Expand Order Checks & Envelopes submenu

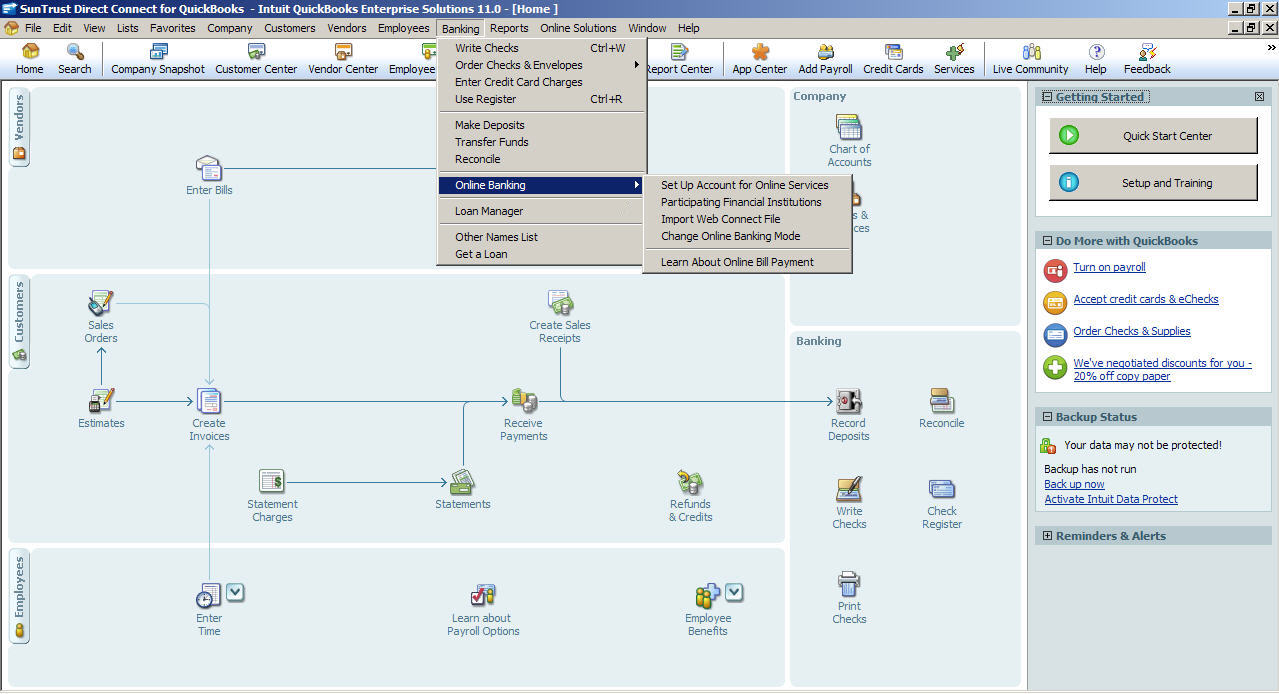pyautogui.click(x=542, y=65)
